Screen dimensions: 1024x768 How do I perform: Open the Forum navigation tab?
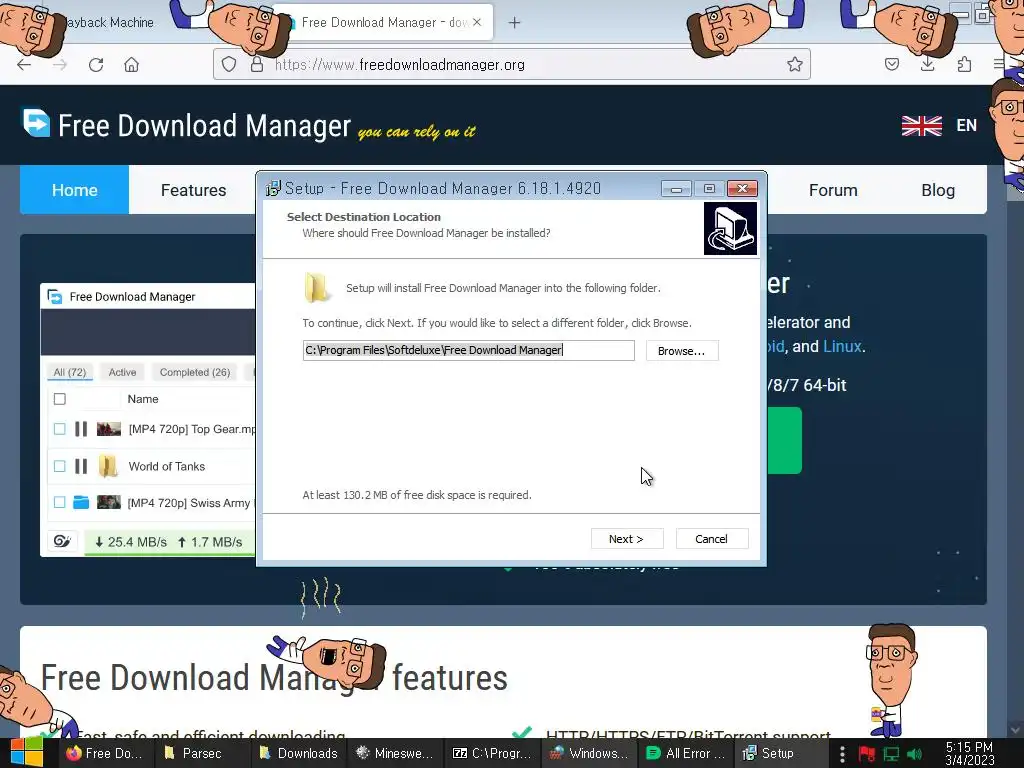833,190
